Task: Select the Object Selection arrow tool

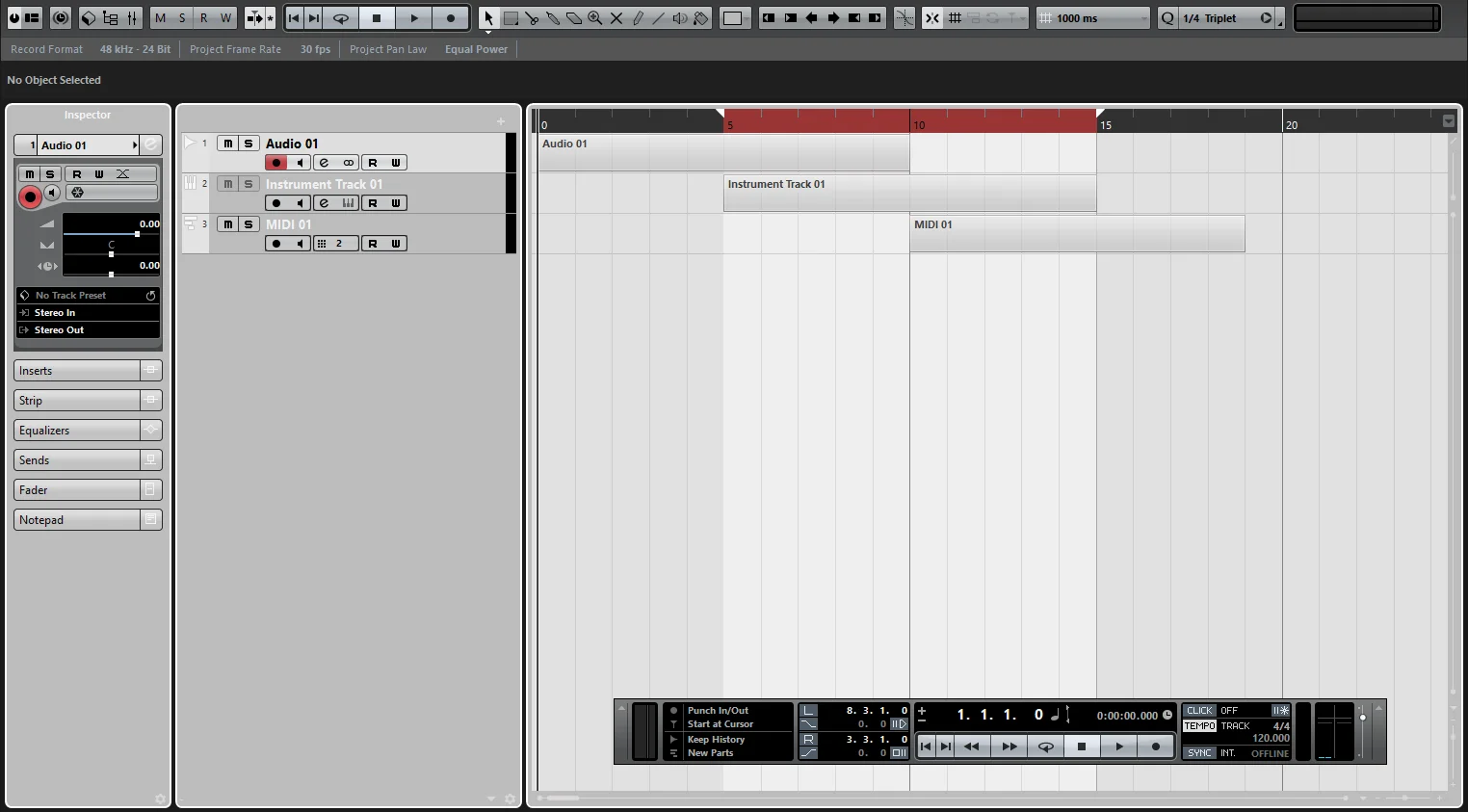Action: tap(489, 18)
